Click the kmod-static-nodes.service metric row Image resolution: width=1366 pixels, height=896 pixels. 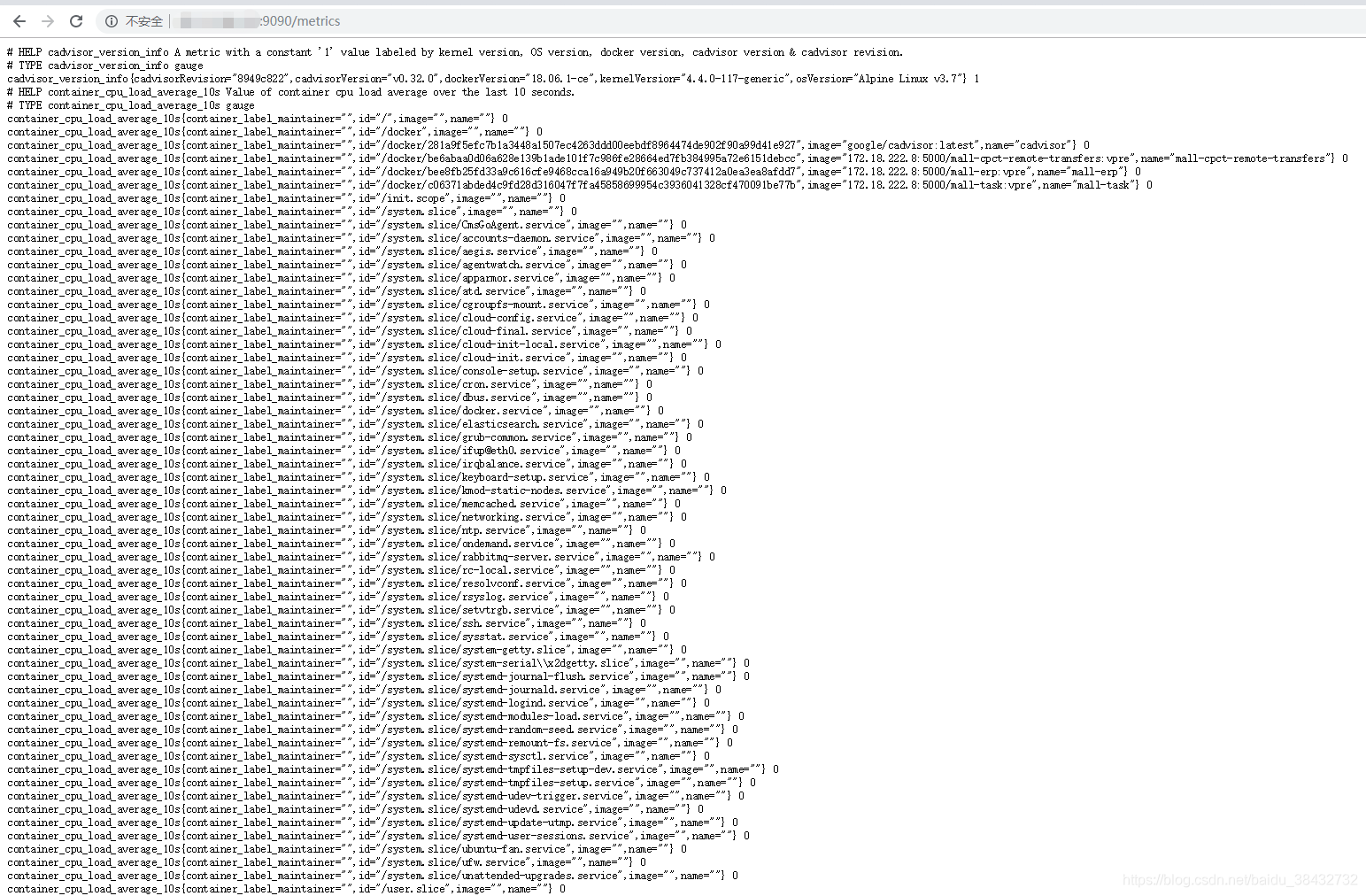(367, 490)
